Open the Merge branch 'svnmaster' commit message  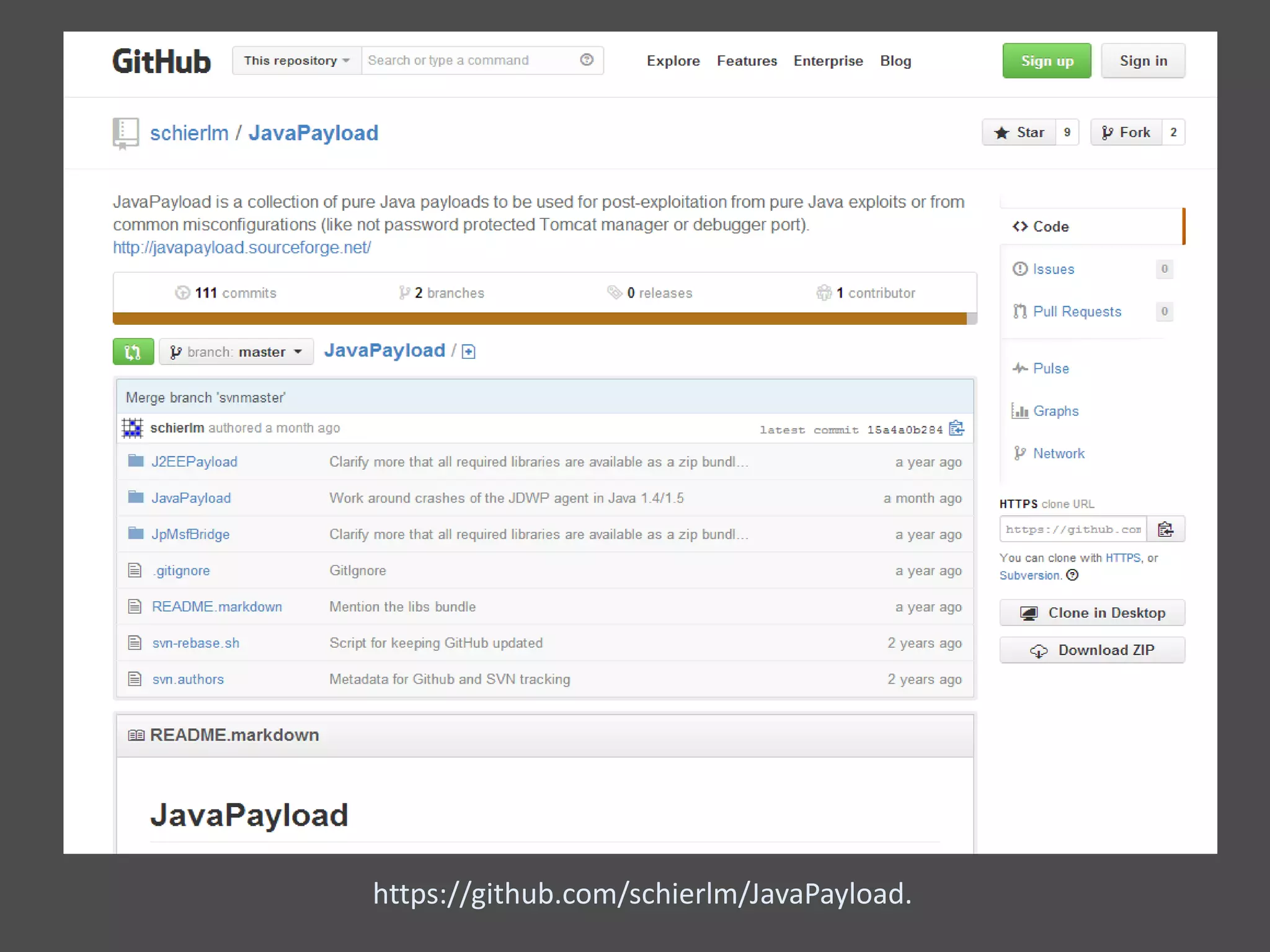click(205, 397)
